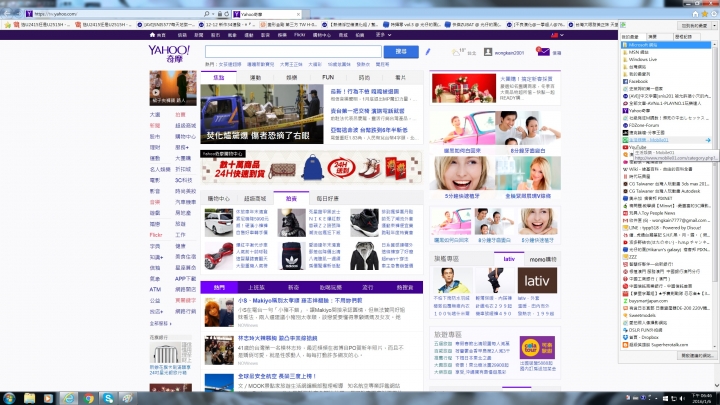This screenshot has width=720, height=405.
Task: Select the lativ tab in the flagship section
Action: click(x=509, y=259)
